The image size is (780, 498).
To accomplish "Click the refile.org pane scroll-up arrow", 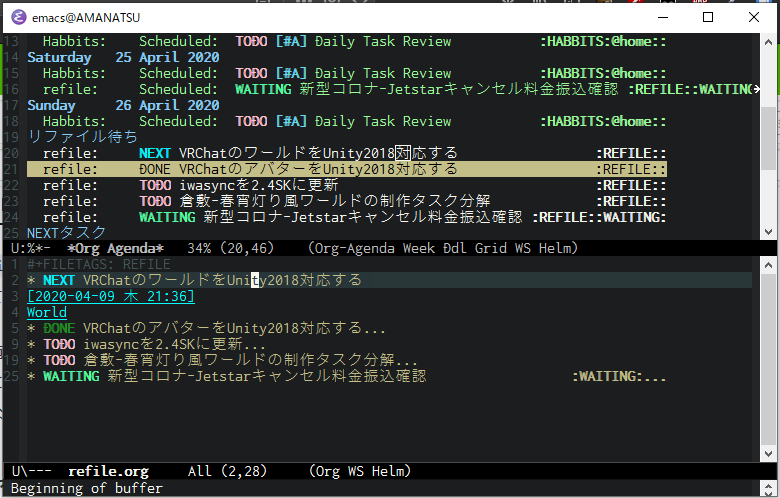I will pos(769,266).
